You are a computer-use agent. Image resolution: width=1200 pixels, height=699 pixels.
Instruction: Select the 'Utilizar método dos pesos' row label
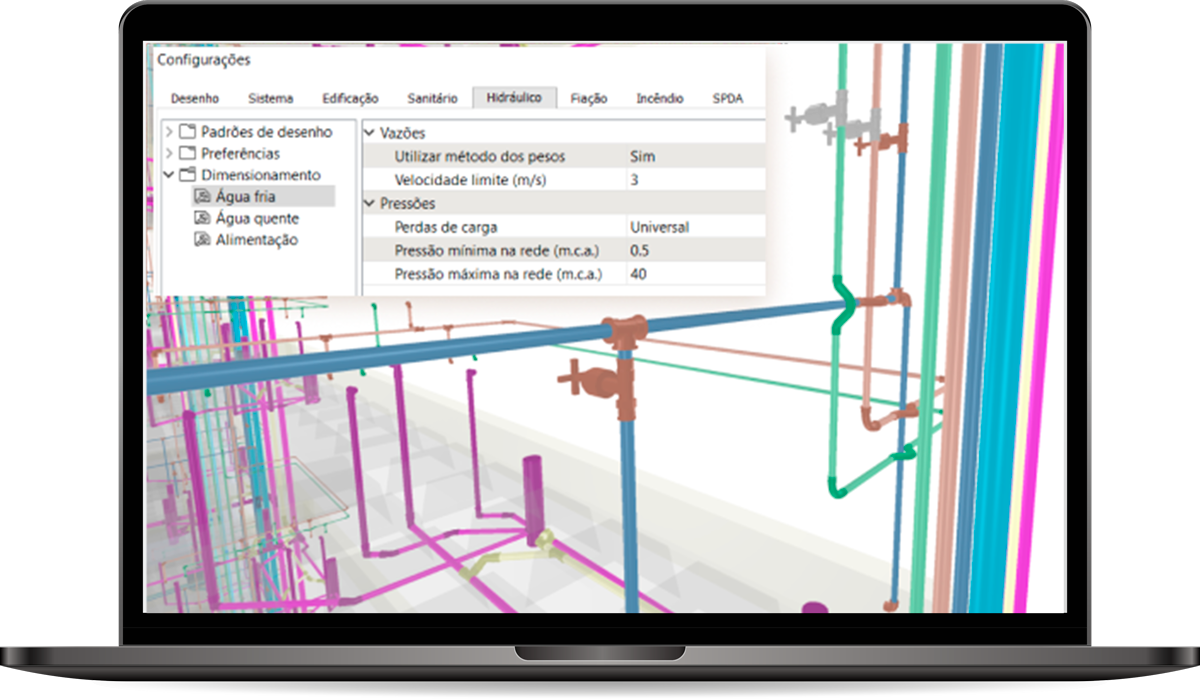click(x=479, y=156)
